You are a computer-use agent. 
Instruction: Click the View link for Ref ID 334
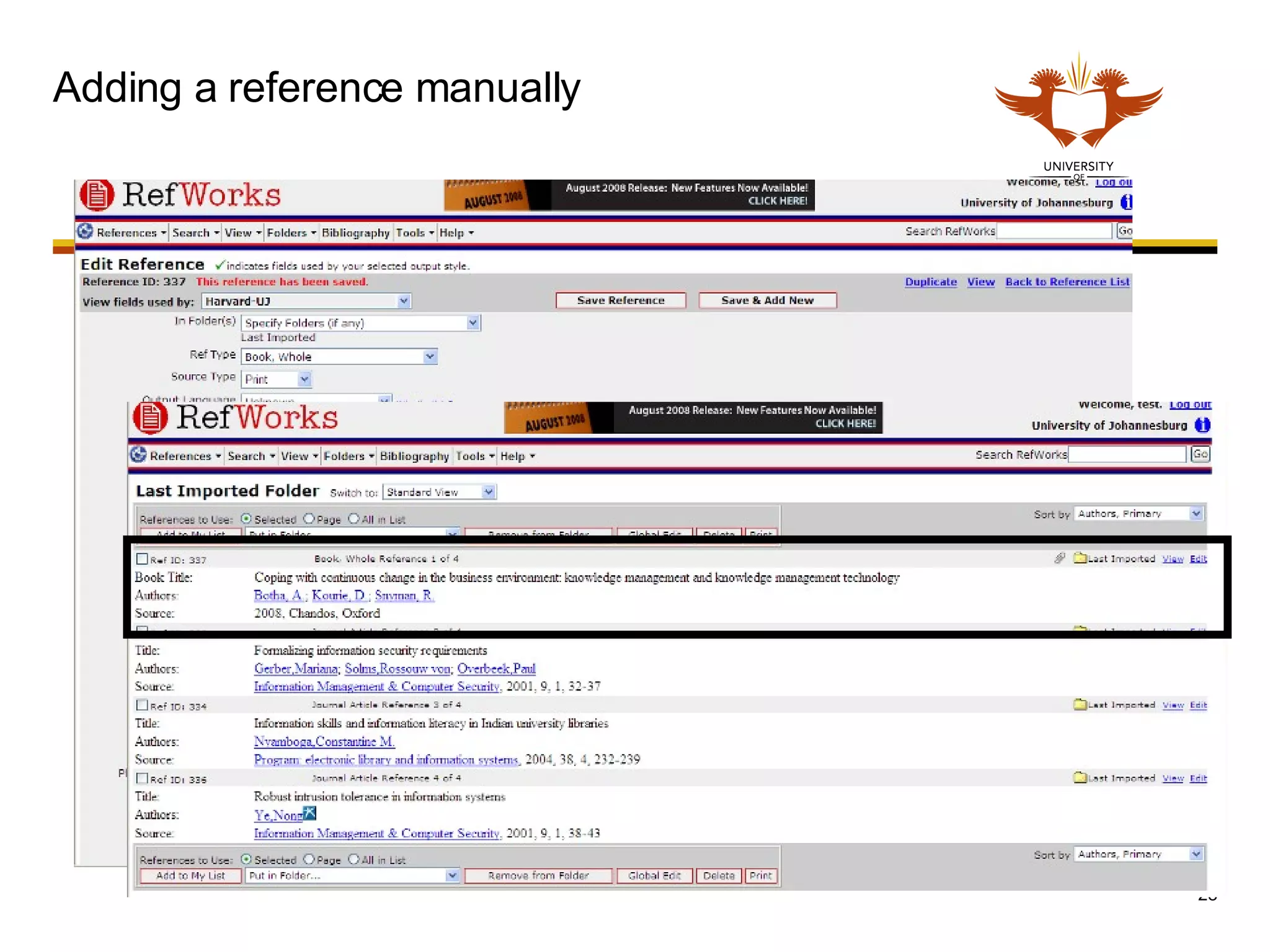coord(1173,705)
